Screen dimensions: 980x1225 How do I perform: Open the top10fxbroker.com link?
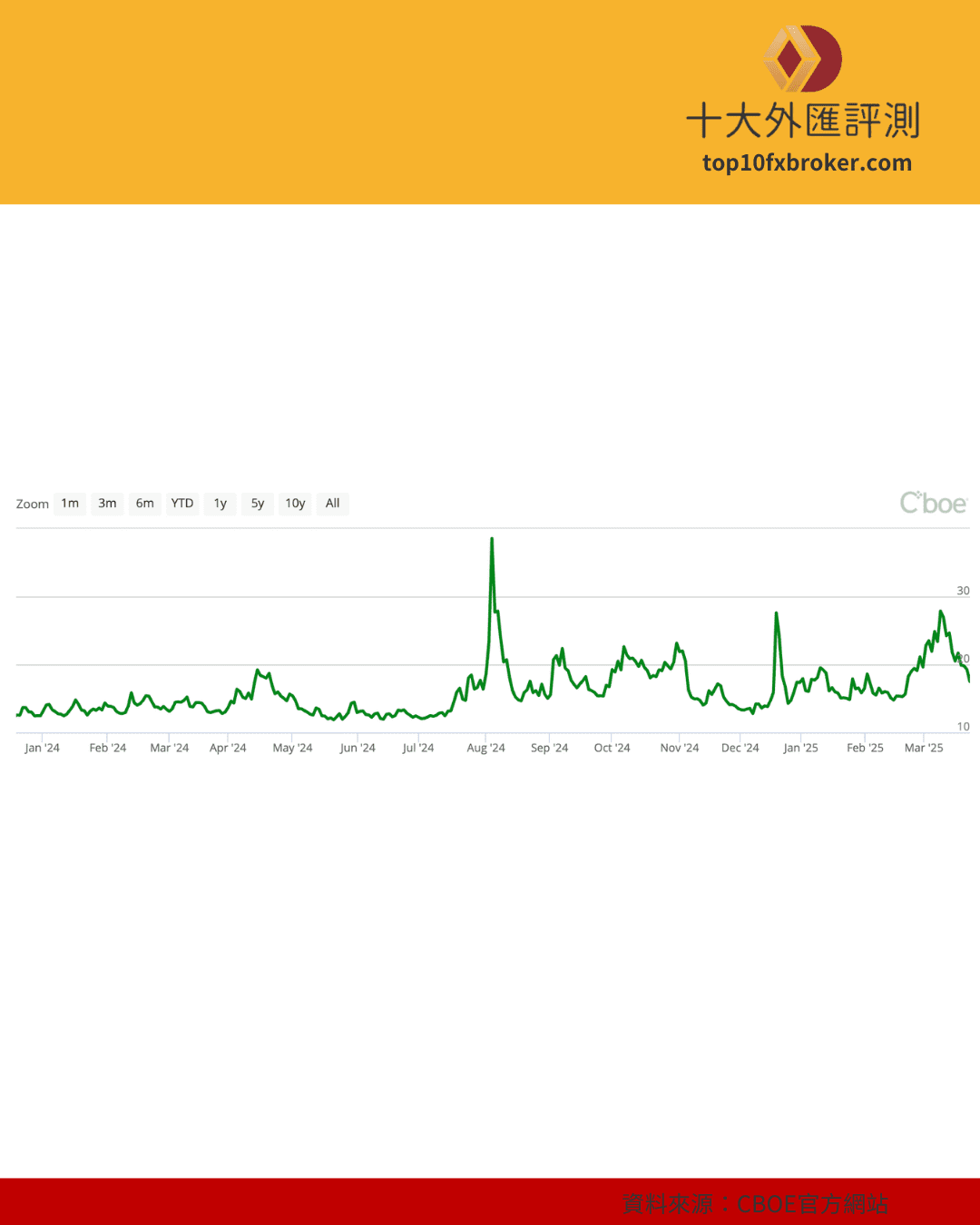point(807,163)
